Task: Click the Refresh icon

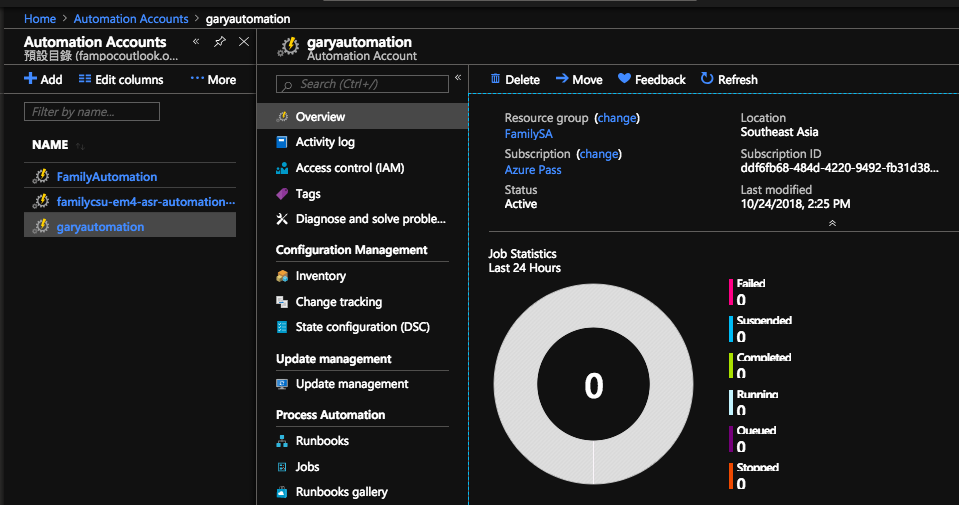Action: point(707,78)
